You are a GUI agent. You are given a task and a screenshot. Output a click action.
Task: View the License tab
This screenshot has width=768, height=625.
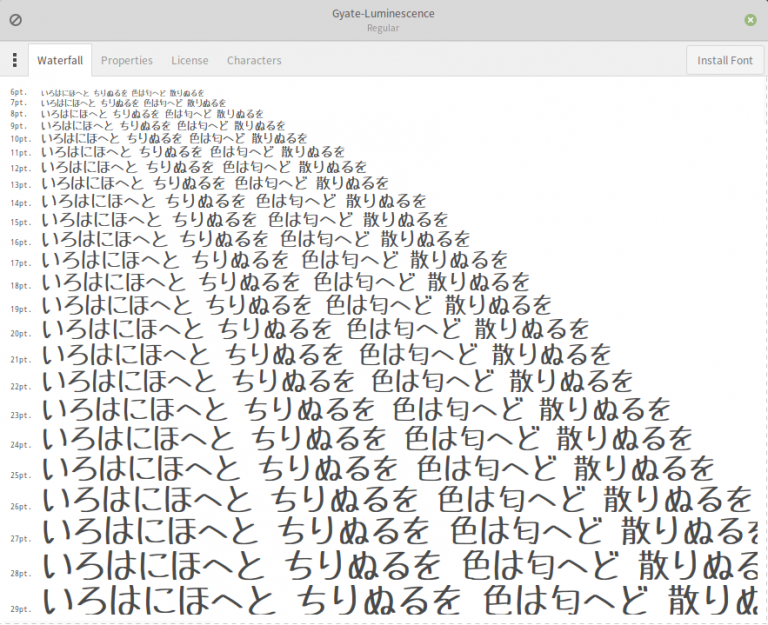coord(189,60)
